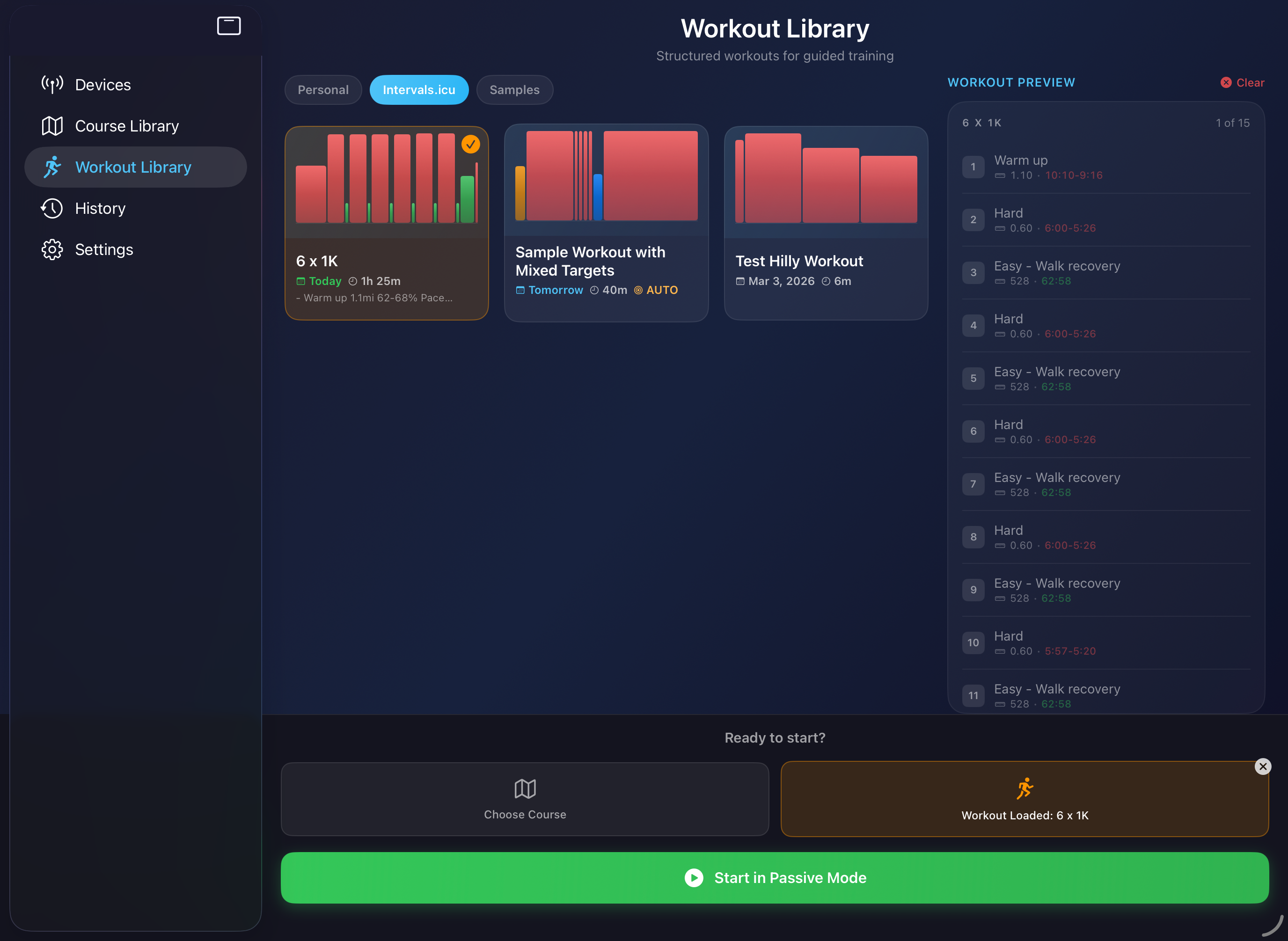Image resolution: width=1288 pixels, height=941 pixels.
Task: Click the map icon inside Choose Course
Action: (525, 789)
